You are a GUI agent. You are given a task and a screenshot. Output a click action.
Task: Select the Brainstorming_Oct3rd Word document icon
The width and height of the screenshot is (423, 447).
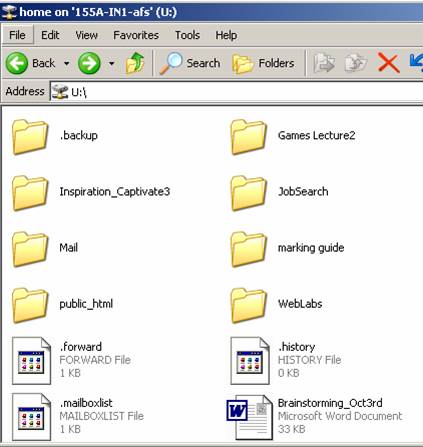[249, 417]
